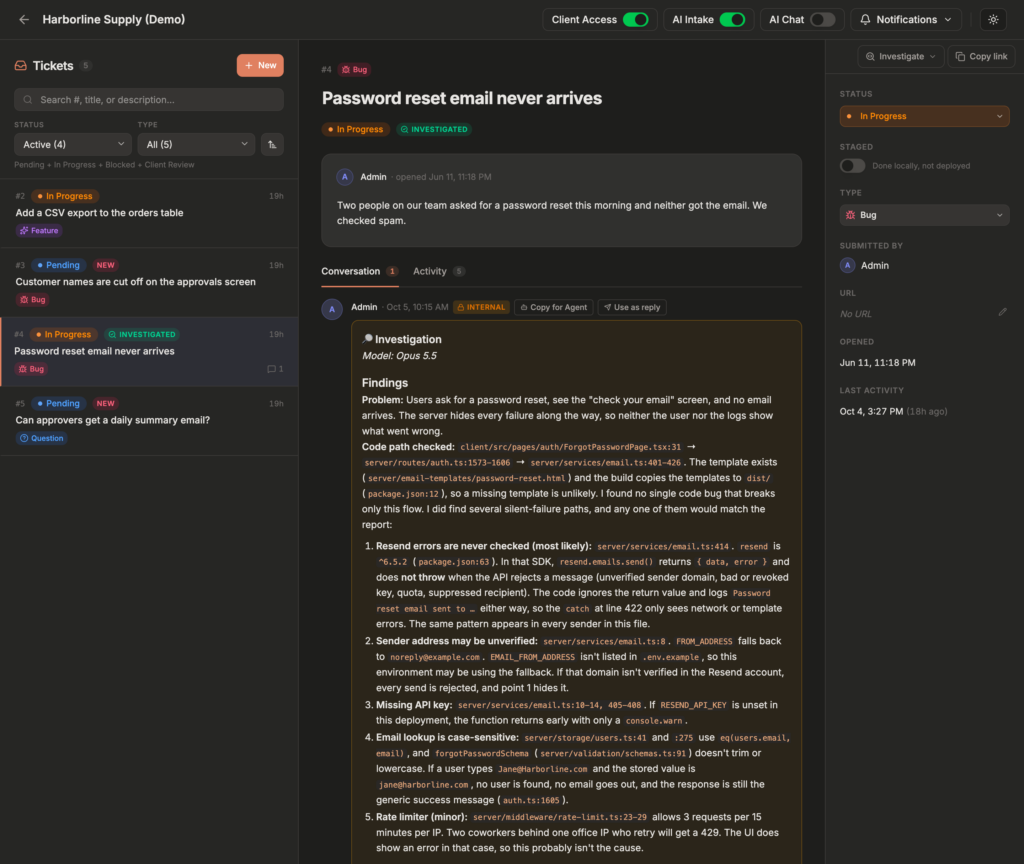1024x864 pixels.
Task: Create a New ticket
Action: coord(260,65)
